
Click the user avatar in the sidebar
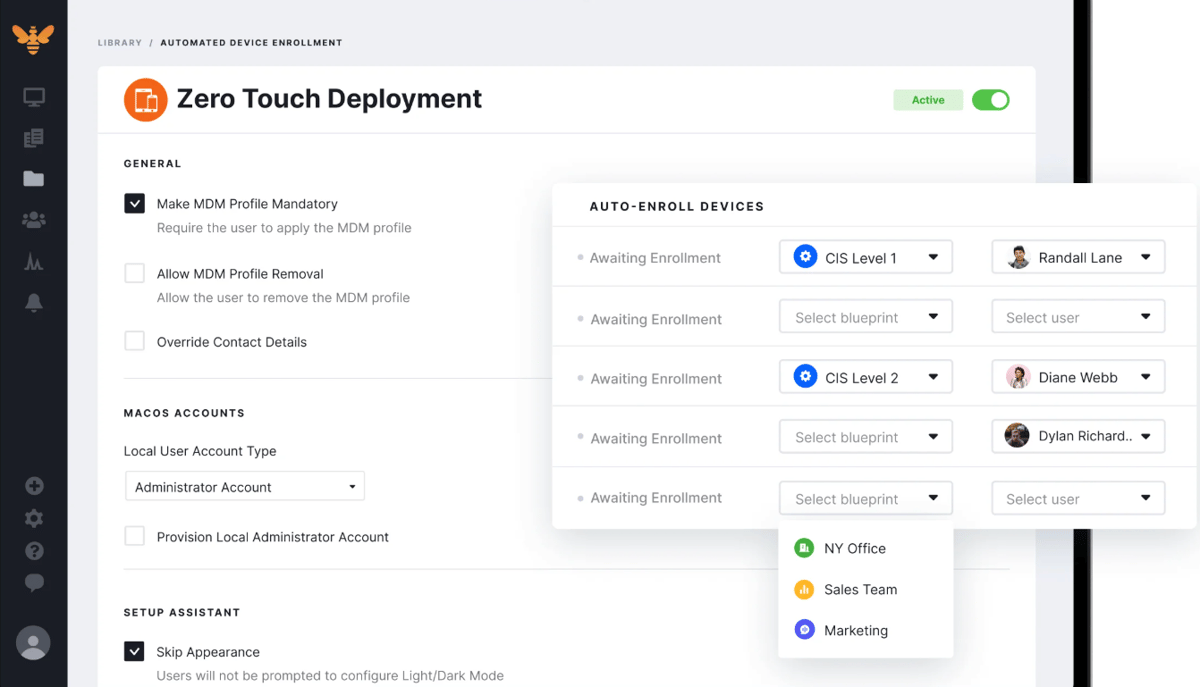coord(33,643)
